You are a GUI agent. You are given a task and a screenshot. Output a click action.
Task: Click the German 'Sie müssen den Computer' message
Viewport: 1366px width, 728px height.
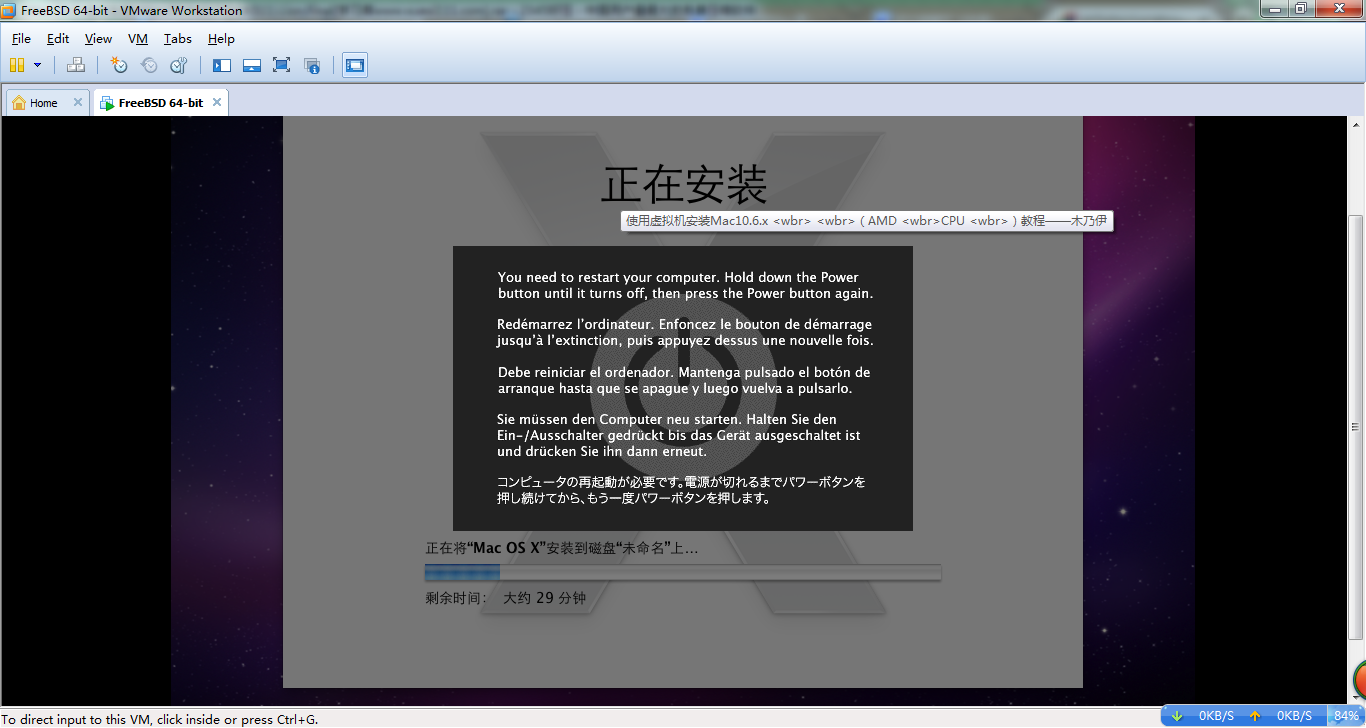[679, 435]
